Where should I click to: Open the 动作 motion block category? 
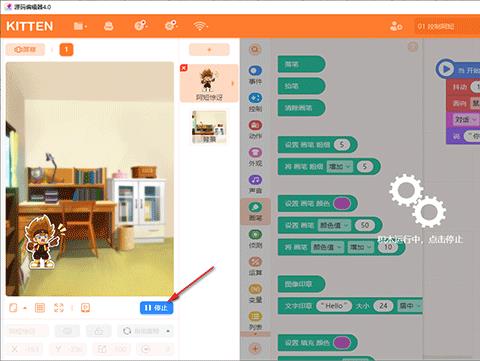coord(255,130)
